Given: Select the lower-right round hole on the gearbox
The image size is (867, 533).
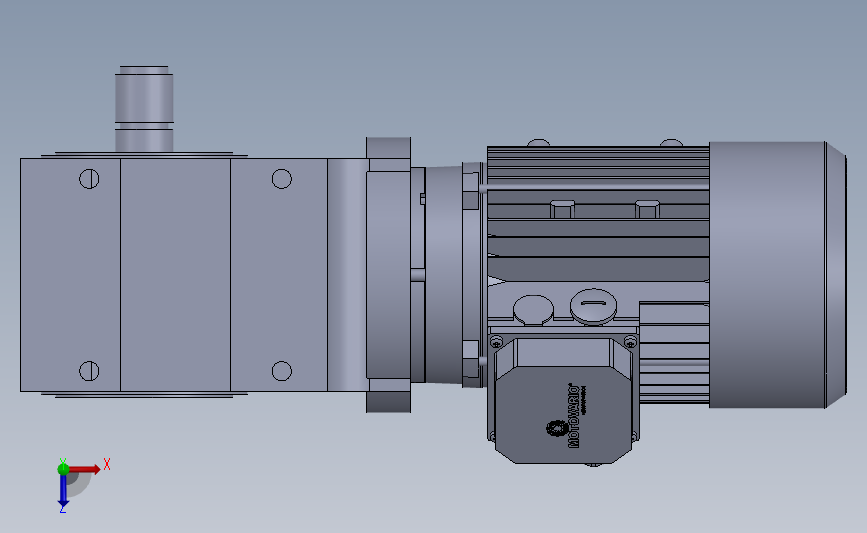Looking at the screenshot, I should pos(281,371).
